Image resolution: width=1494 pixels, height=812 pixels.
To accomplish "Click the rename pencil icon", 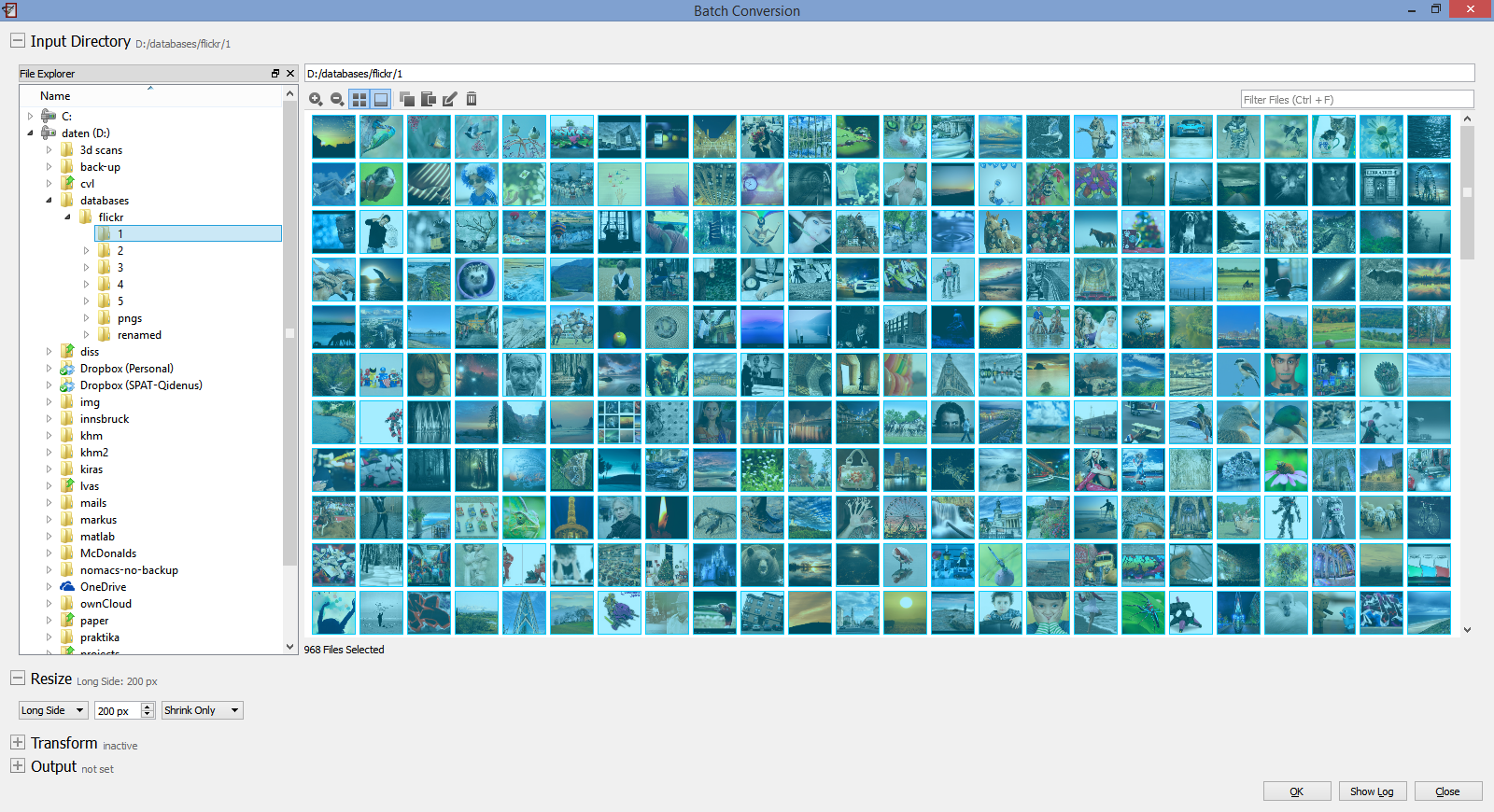I will click(x=450, y=99).
